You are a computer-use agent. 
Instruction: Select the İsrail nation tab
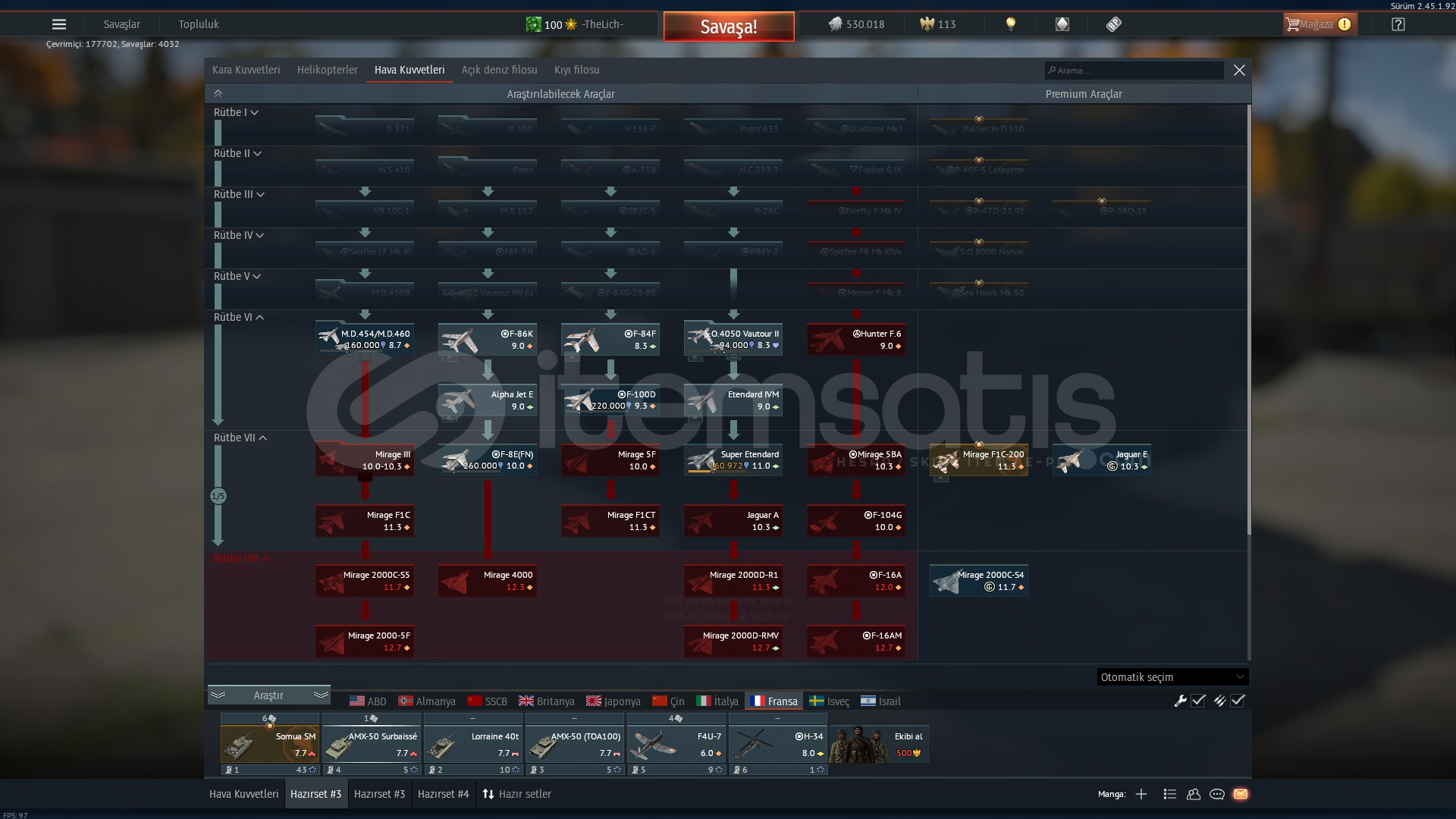pos(881,701)
